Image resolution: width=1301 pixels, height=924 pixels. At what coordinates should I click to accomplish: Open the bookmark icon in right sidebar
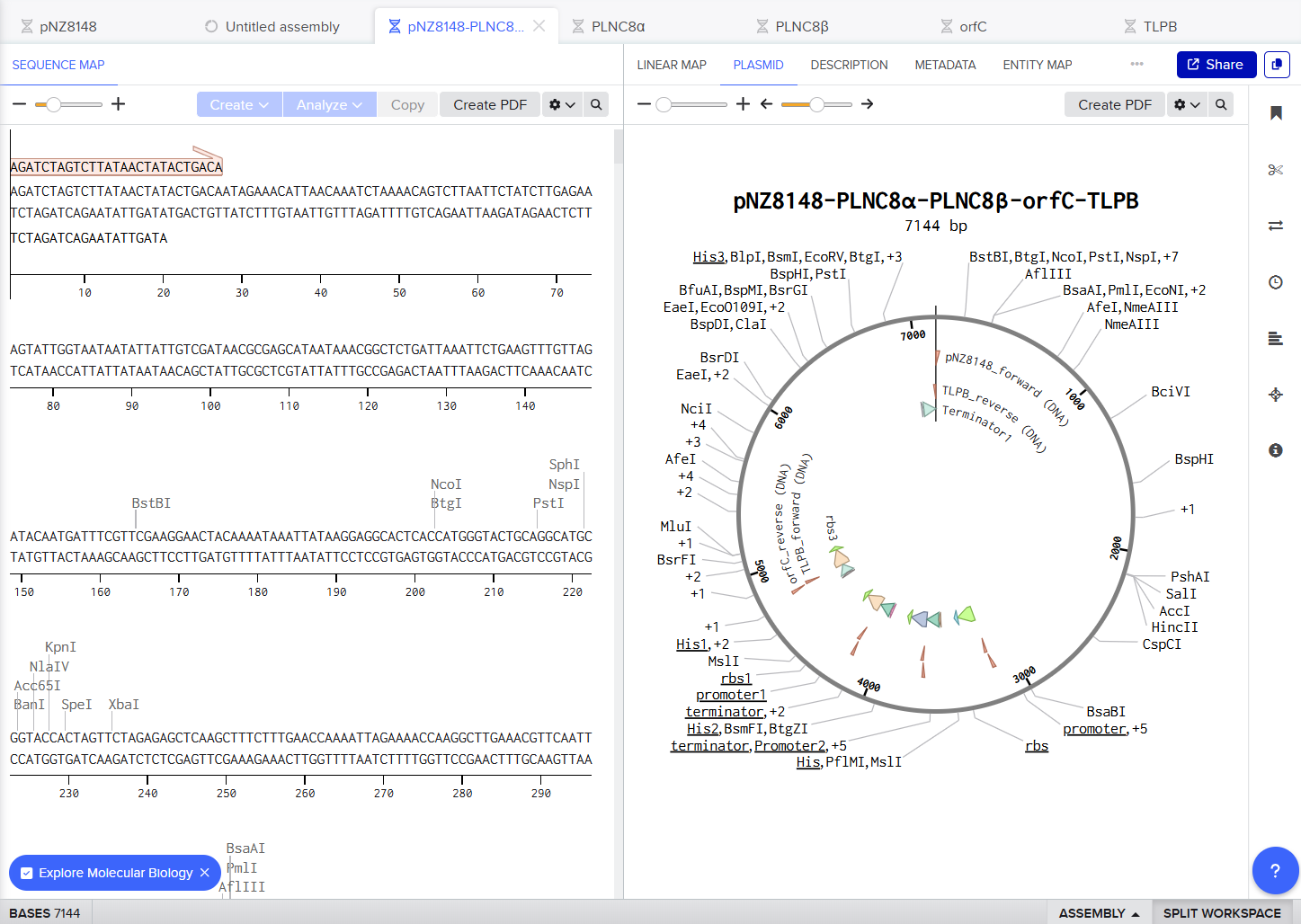point(1275,113)
